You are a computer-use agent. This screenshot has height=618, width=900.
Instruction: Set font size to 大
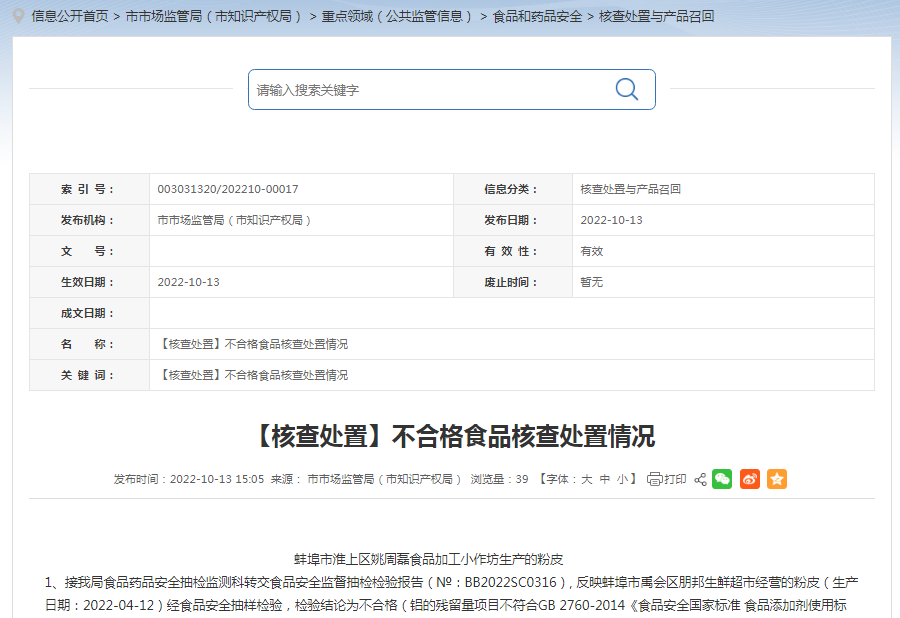point(587,479)
